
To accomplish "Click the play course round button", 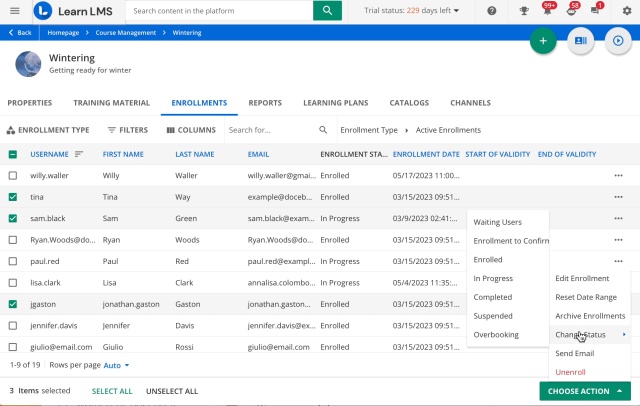I will (x=618, y=41).
